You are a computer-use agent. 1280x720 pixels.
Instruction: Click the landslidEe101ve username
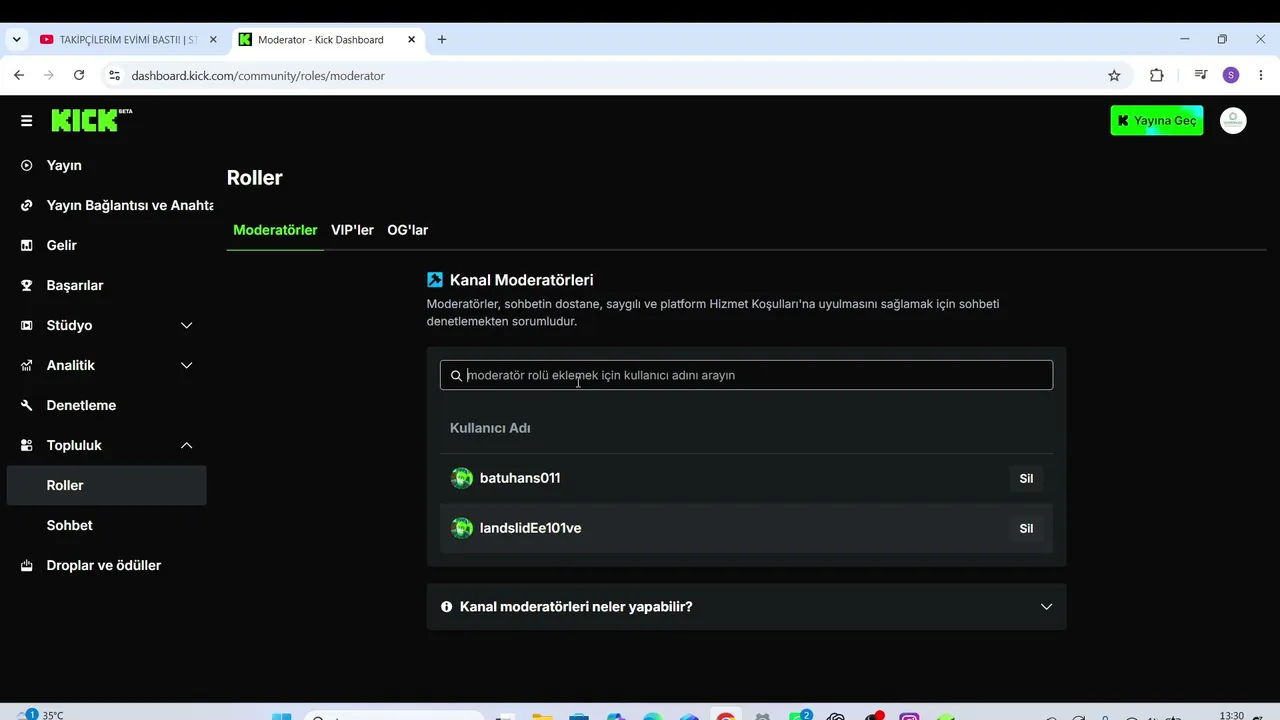[x=530, y=528]
